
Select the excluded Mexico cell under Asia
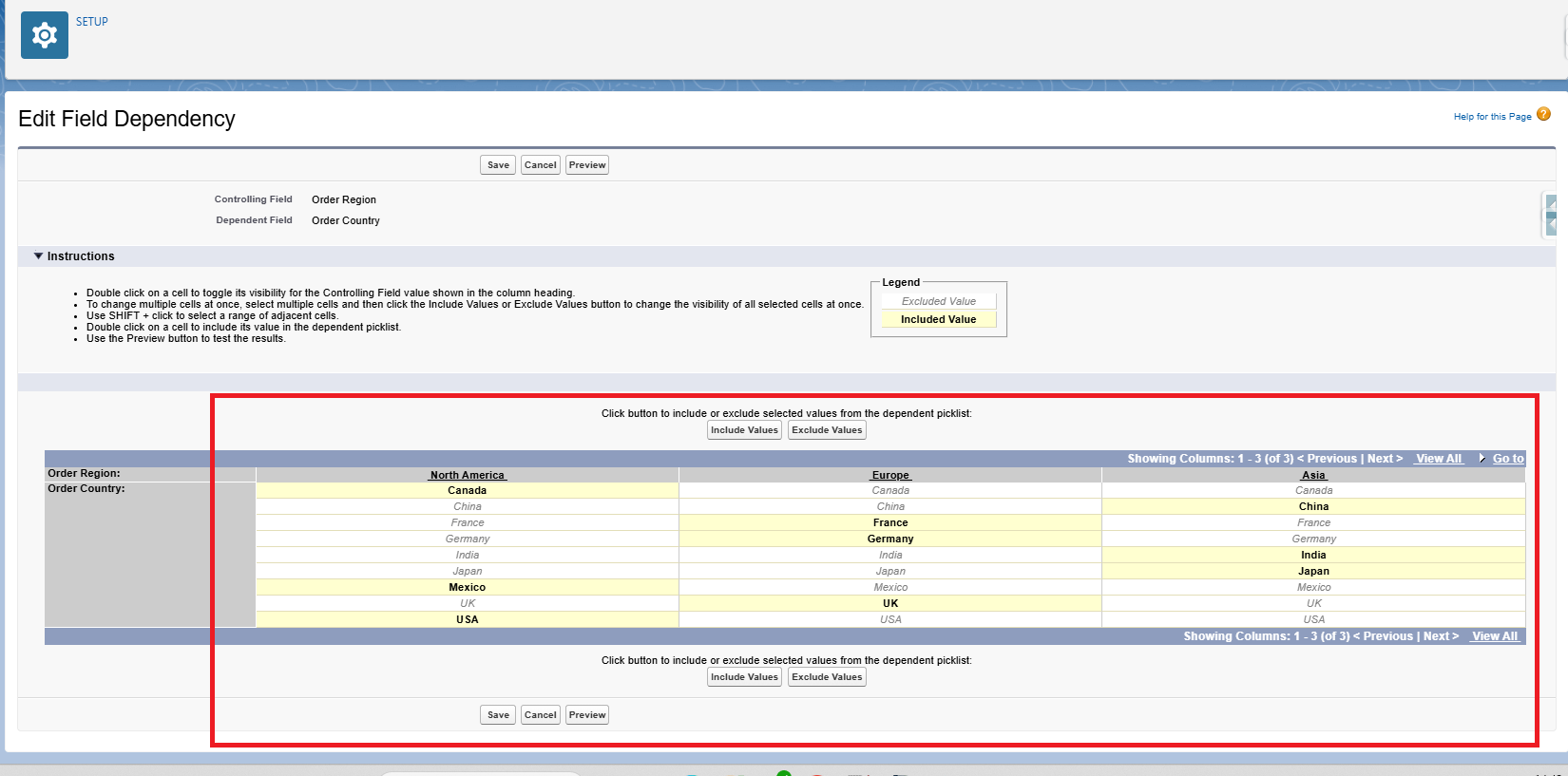(x=1313, y=588)
